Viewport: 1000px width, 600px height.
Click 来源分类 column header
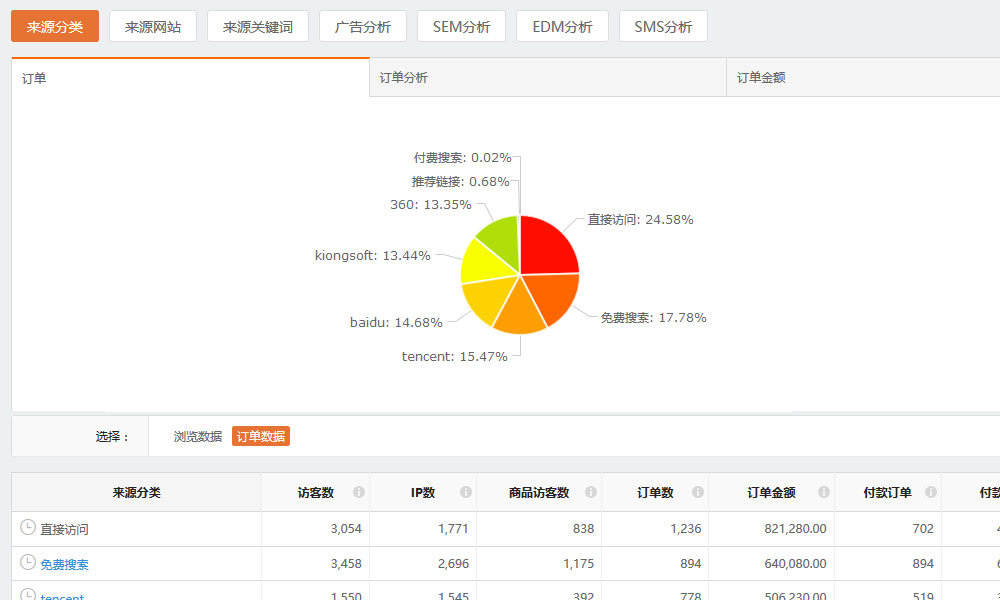pos(136,492)
